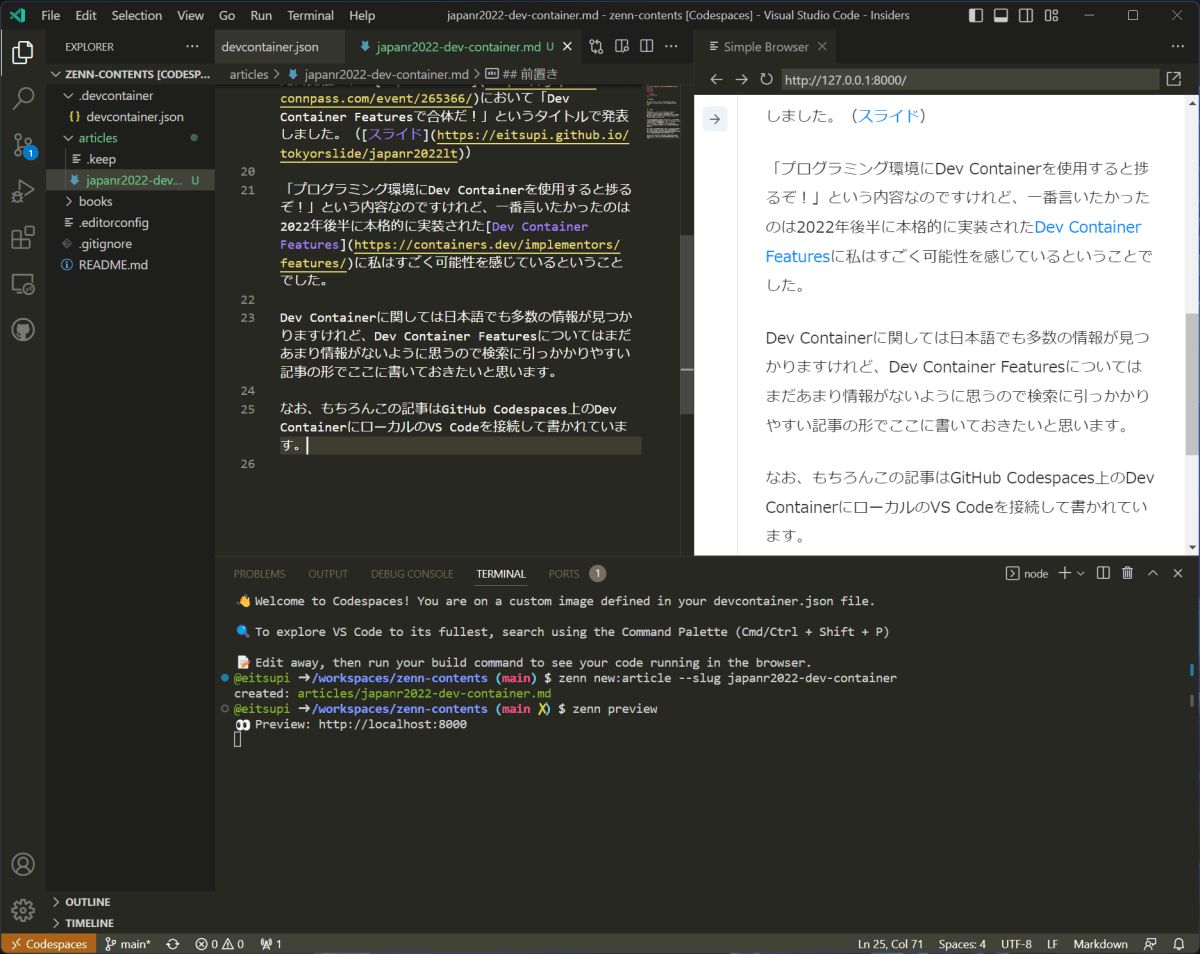Screen dimensions: 1200x954
Task: Open README.md in the explorer
Action: (112, 264)
